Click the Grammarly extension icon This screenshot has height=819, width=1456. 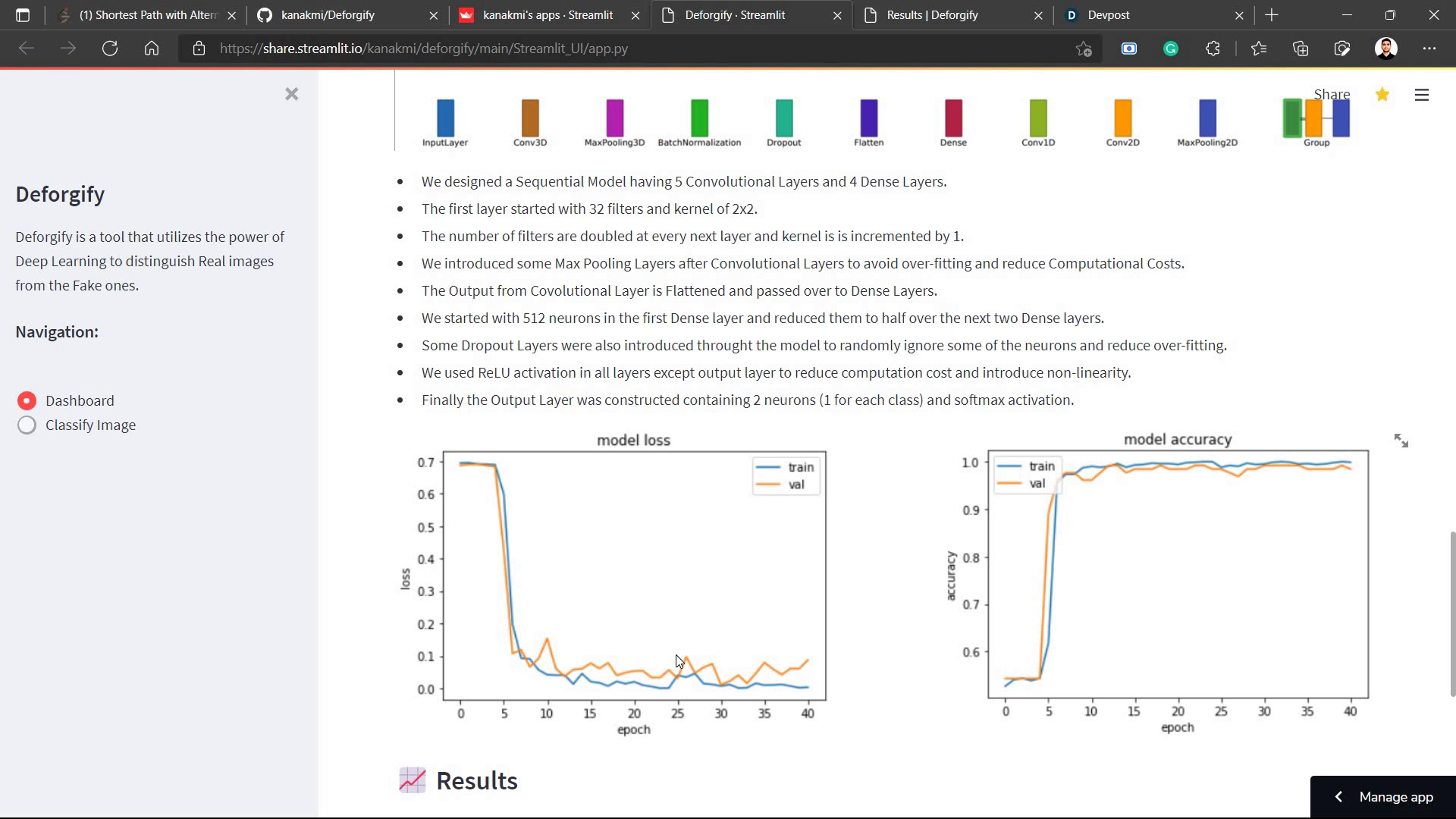pos(1171,49)
